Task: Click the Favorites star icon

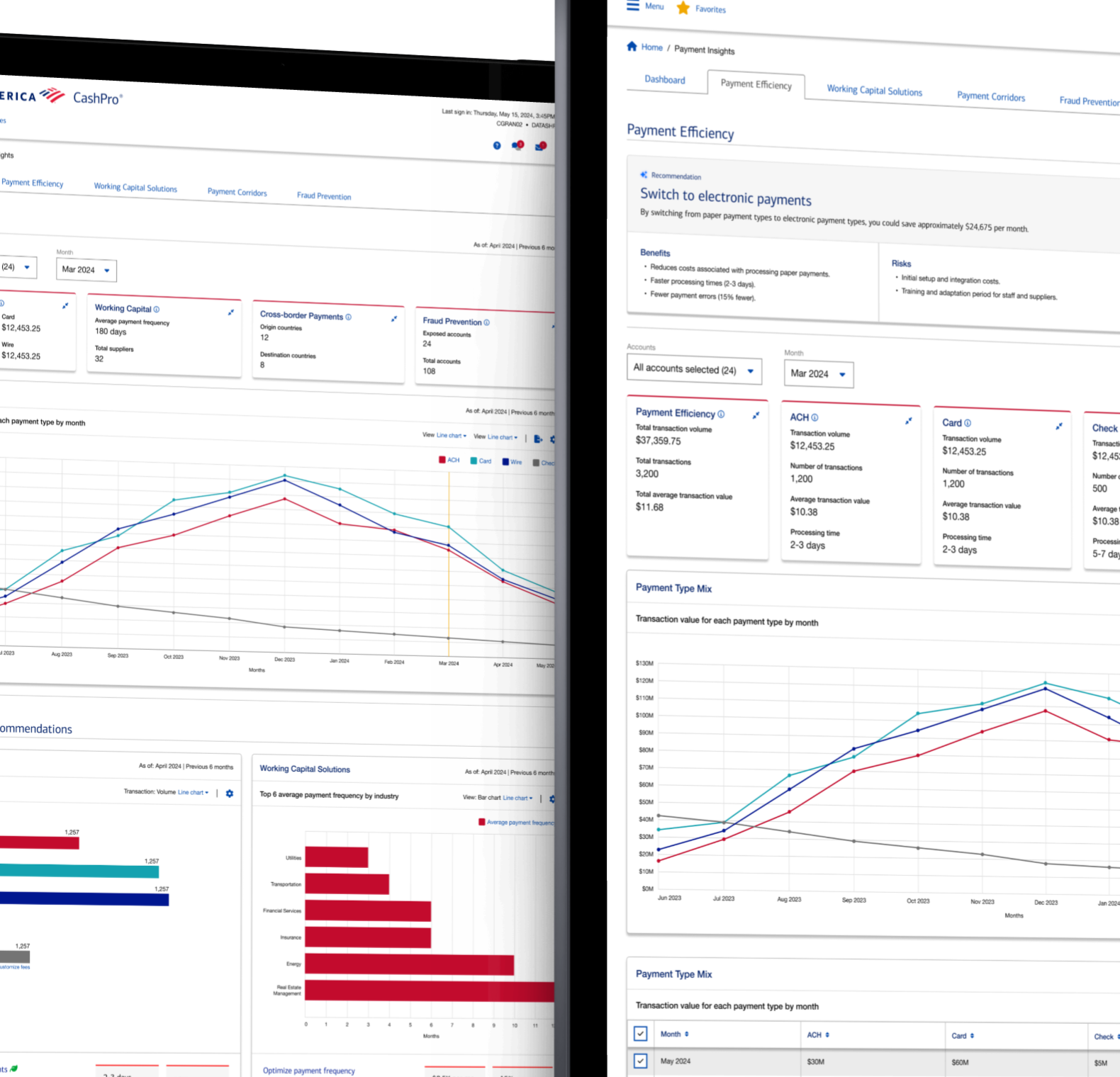Action: 683,9
